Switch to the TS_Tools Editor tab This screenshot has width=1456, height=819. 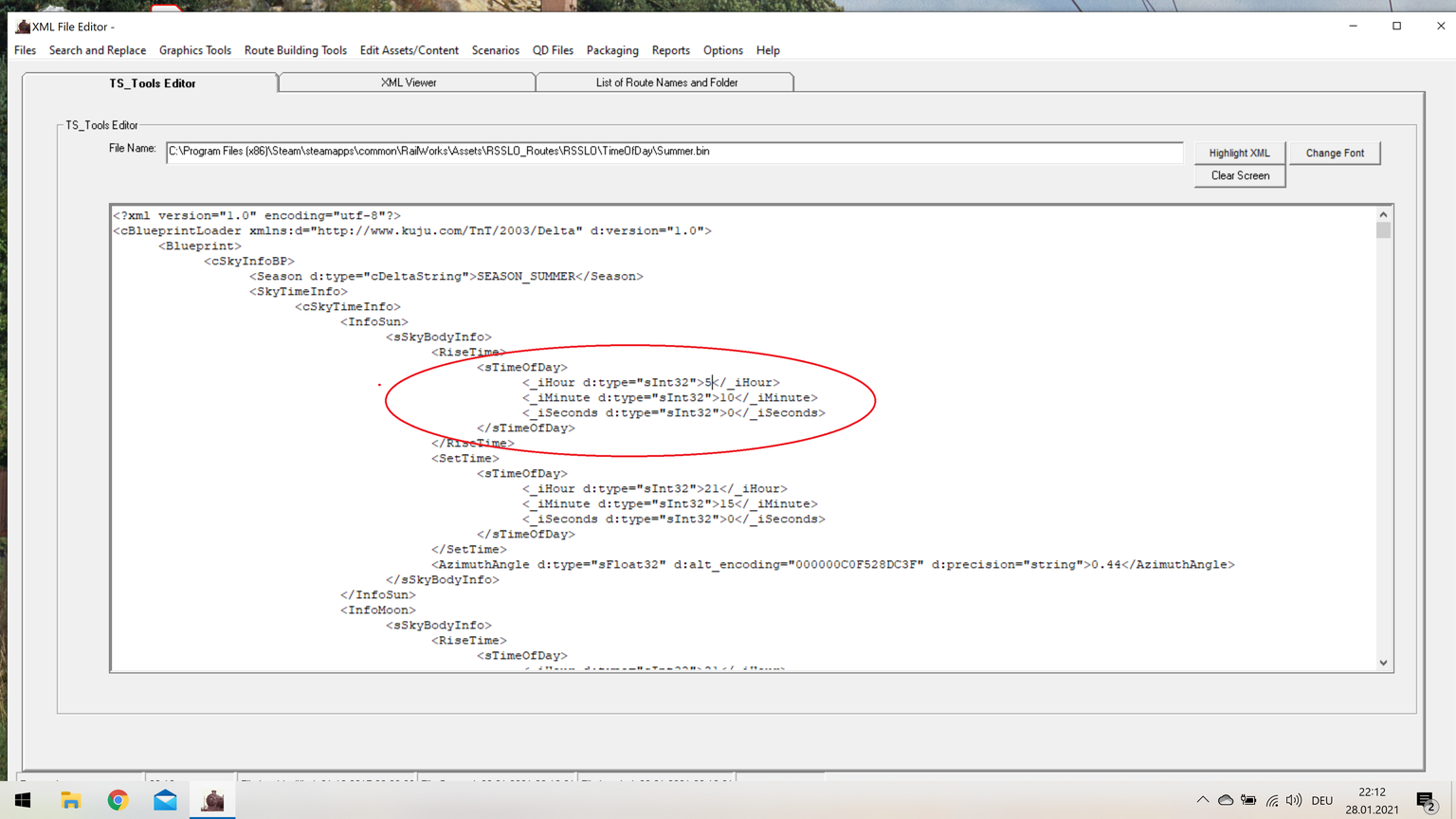152,83
